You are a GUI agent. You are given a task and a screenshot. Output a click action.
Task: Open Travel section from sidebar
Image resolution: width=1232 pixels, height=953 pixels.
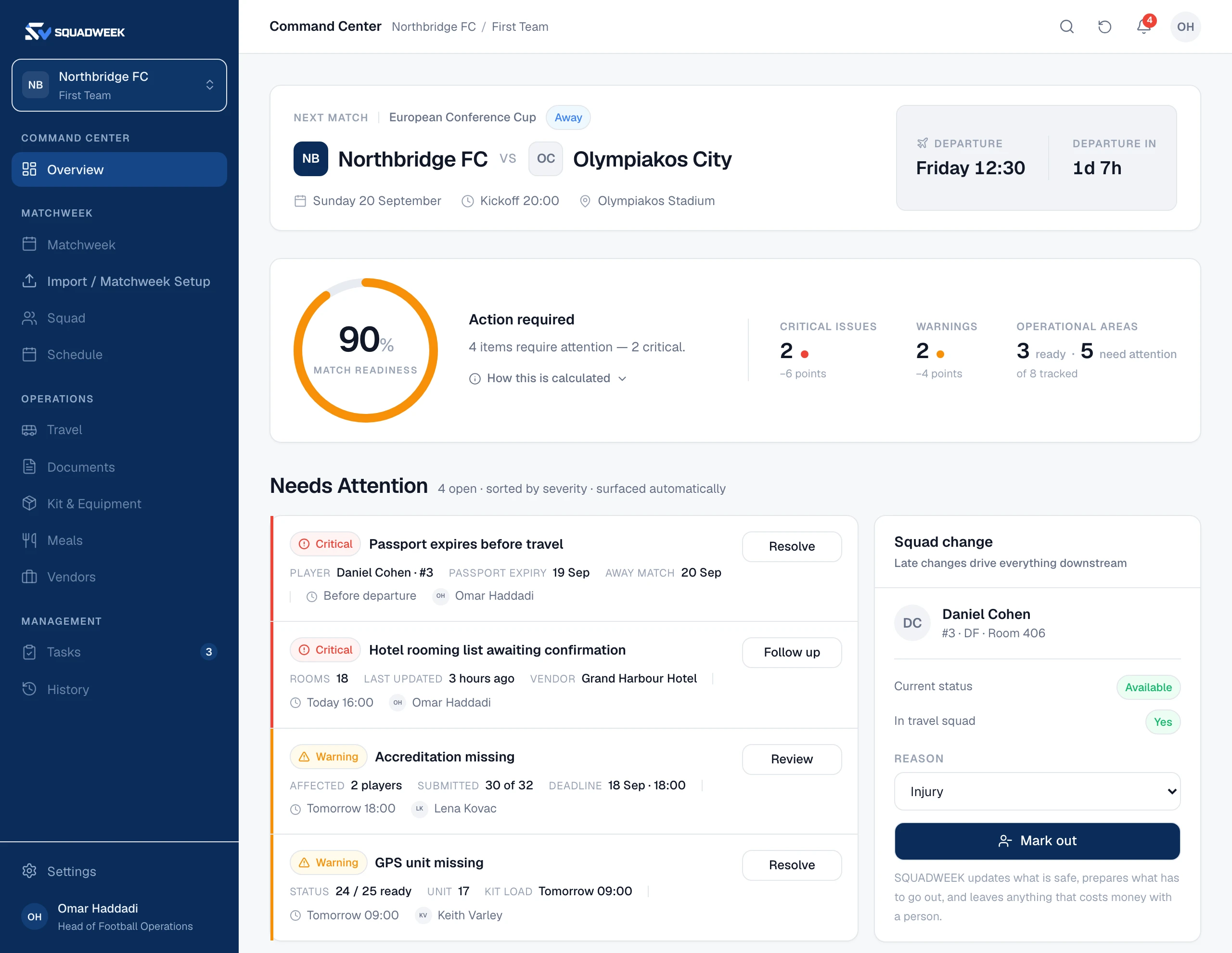[119, 429]
